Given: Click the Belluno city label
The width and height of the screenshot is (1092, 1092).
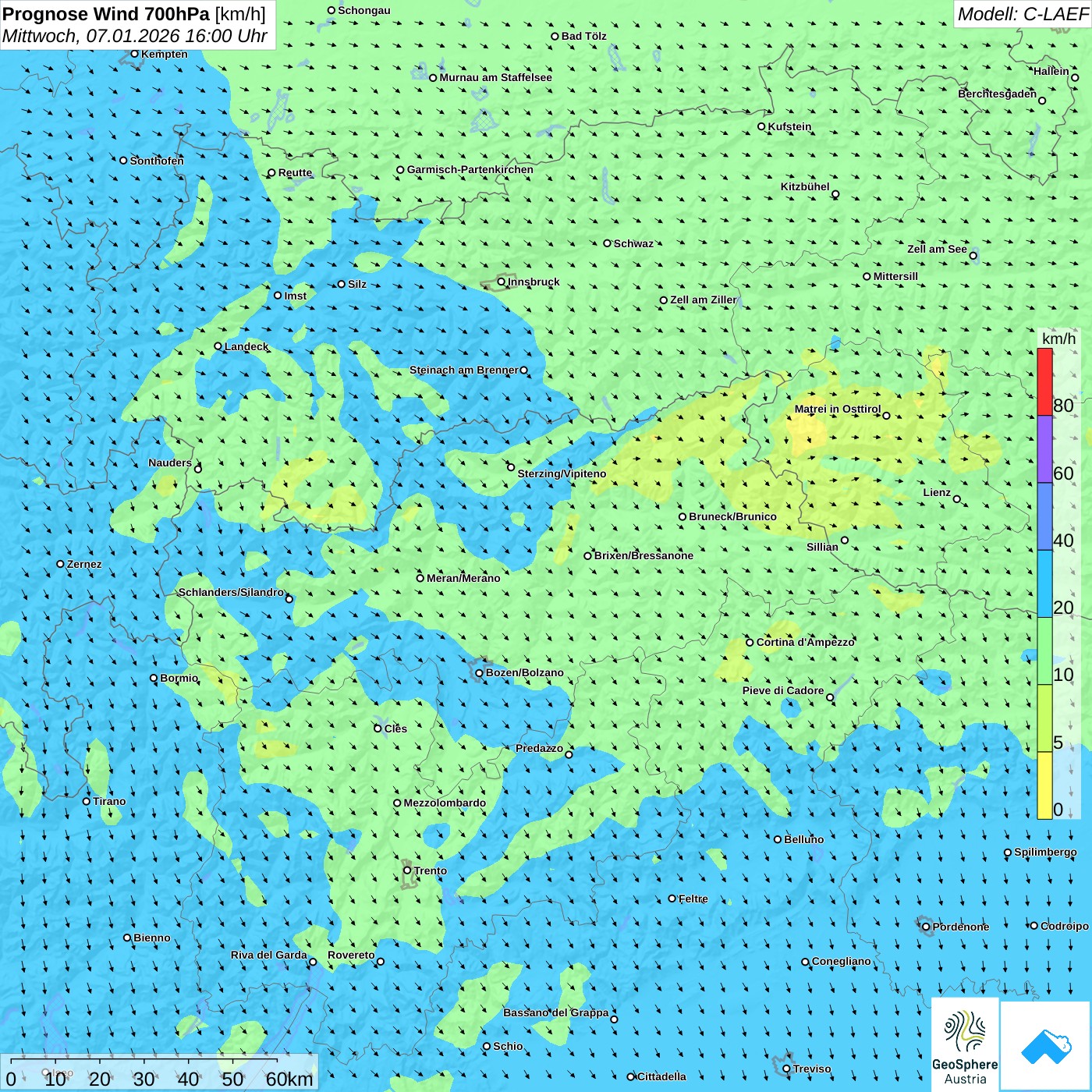Looking at the screenshot, I should 803,839.
